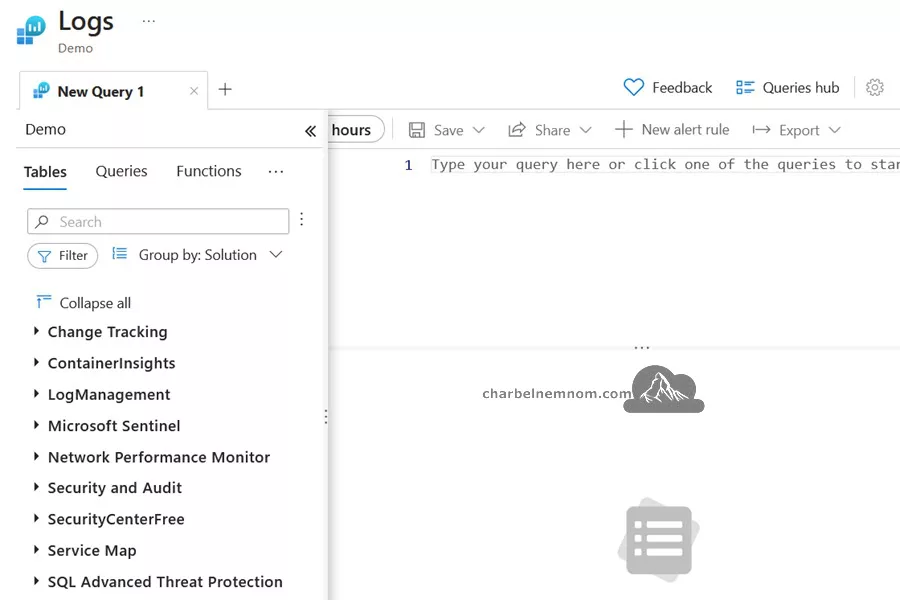The height and width of the screenshot is (600, 900).
Task: Click the Demo scope label in side pane
Action: [x=45, y=129]
